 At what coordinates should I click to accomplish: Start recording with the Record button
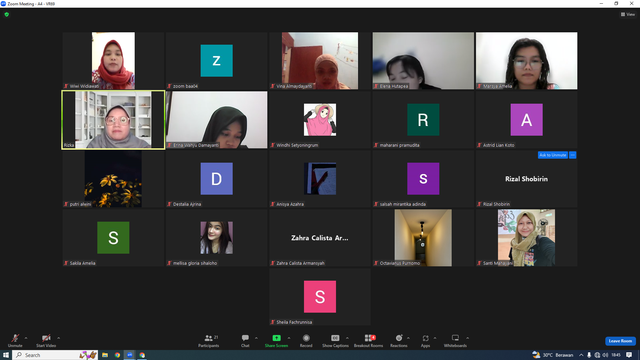pyautogui.click(x=306, y=340)
